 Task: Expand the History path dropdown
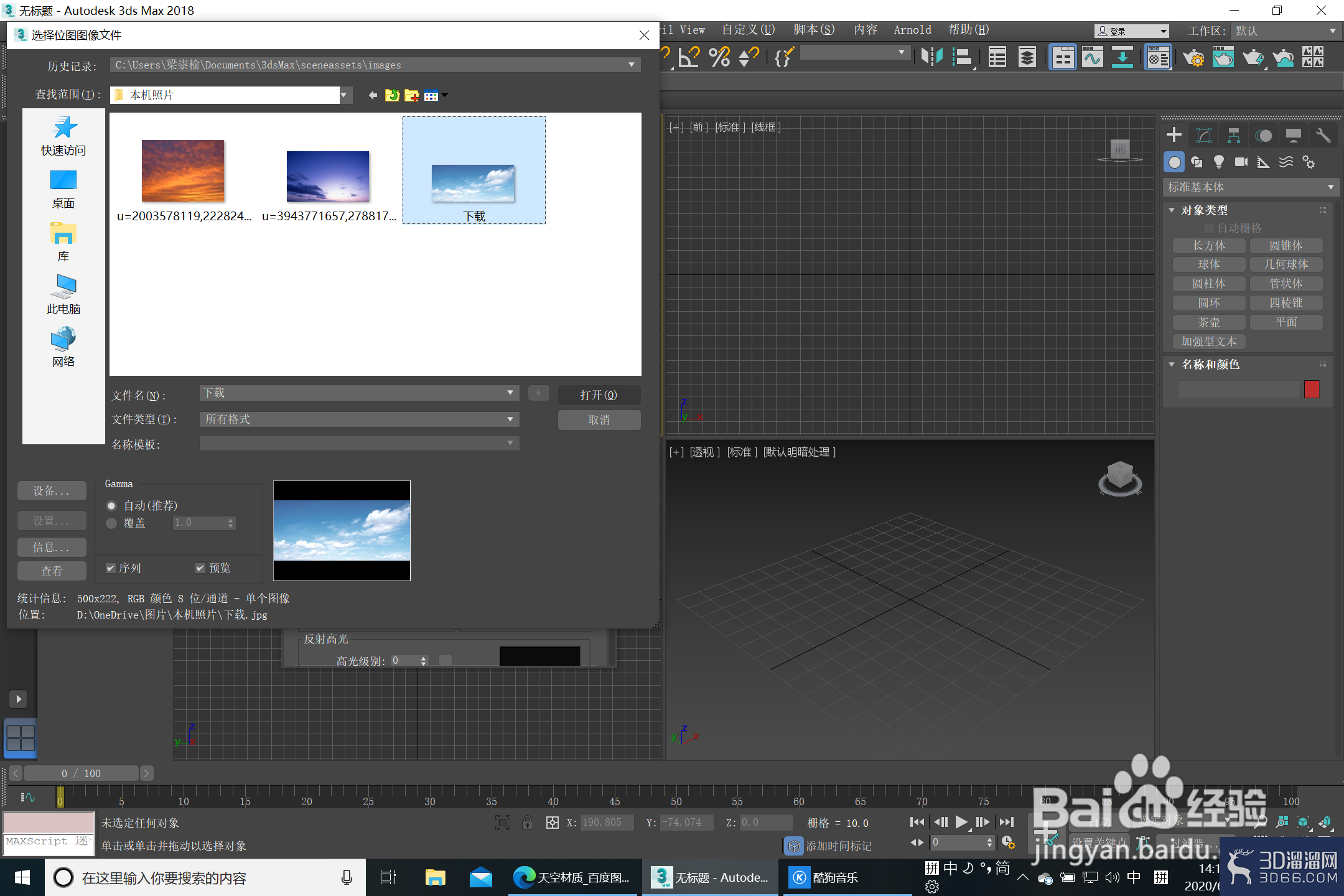[x=632, y=65]
